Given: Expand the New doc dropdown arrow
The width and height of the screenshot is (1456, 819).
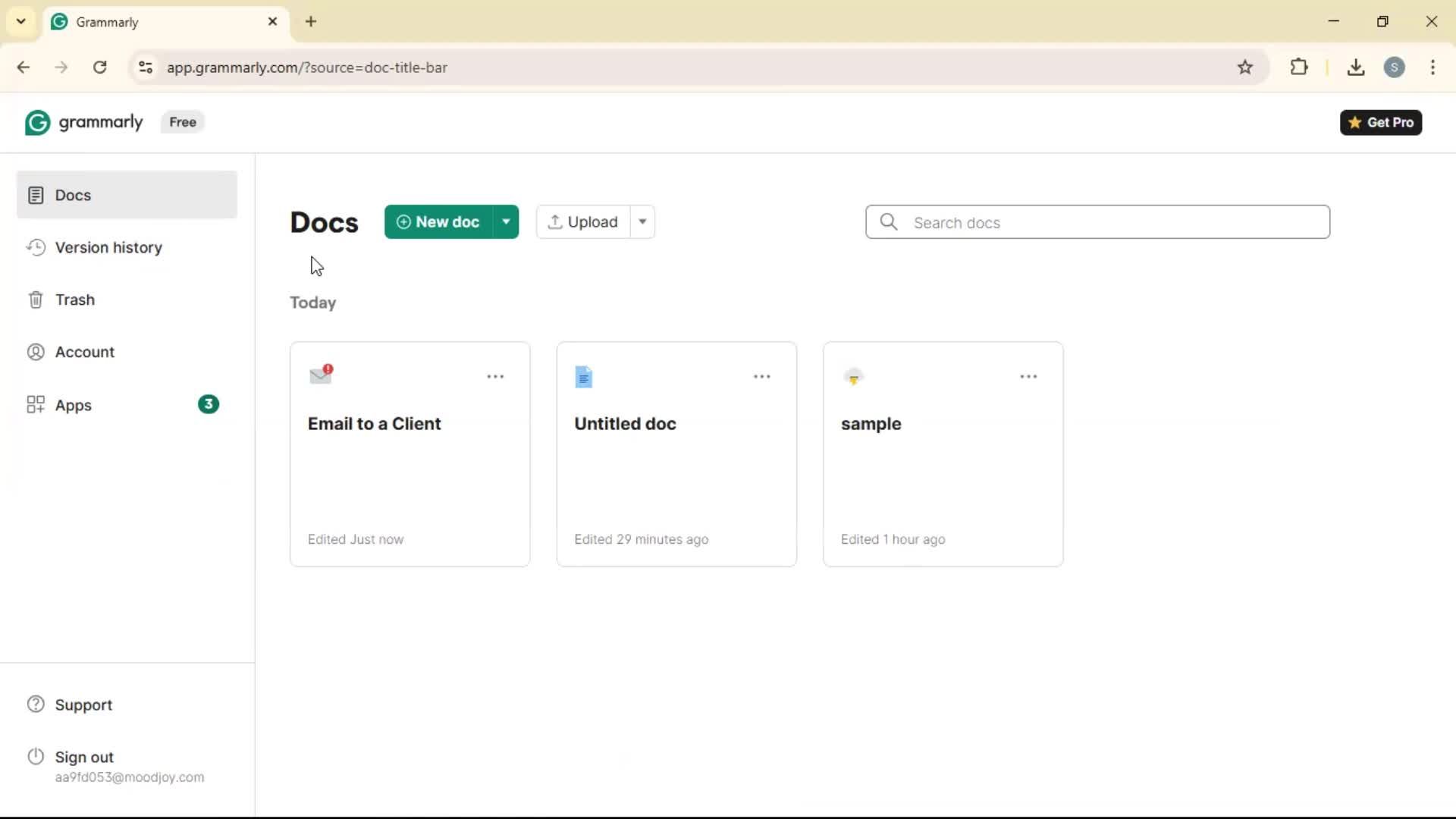Looking at the screenshot, I should pyautogui.click(x=506, y=221).
